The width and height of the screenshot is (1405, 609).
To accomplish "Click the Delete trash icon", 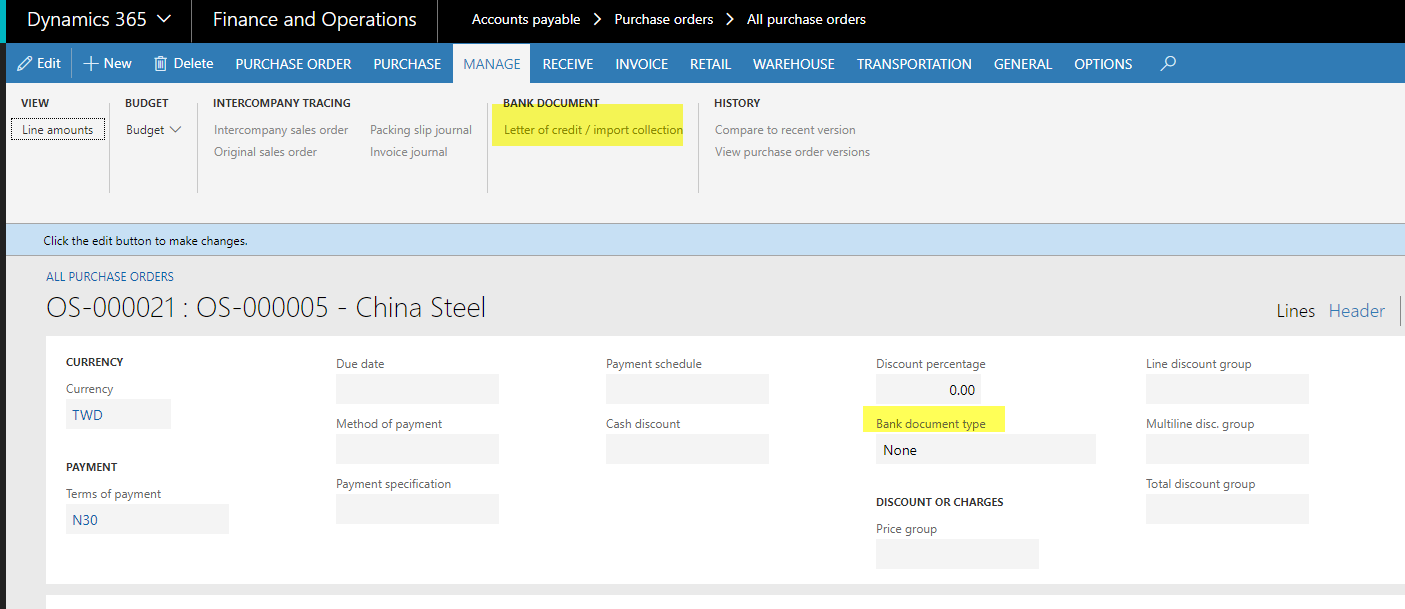I will tap(160, 63).
